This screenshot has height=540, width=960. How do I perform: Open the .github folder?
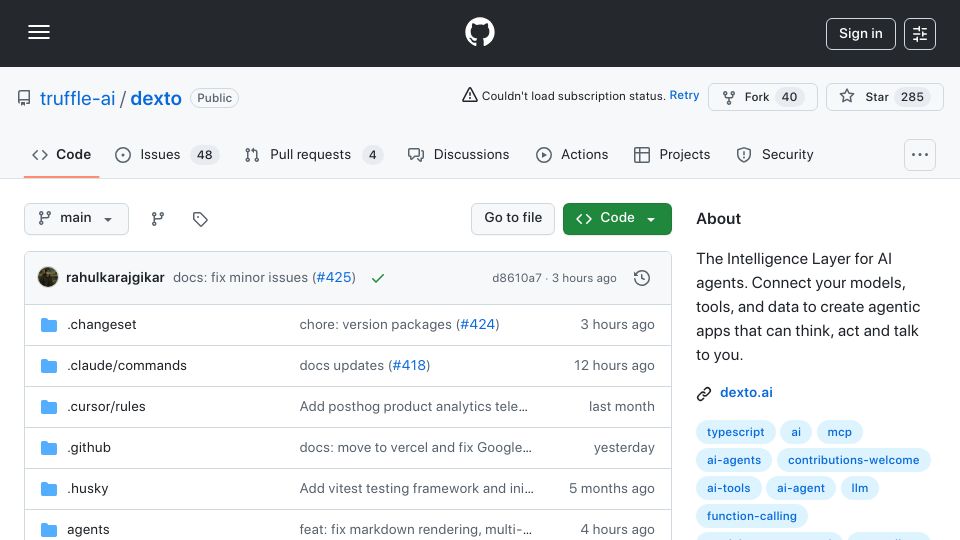pyautogui.click(x=89, y=448)
